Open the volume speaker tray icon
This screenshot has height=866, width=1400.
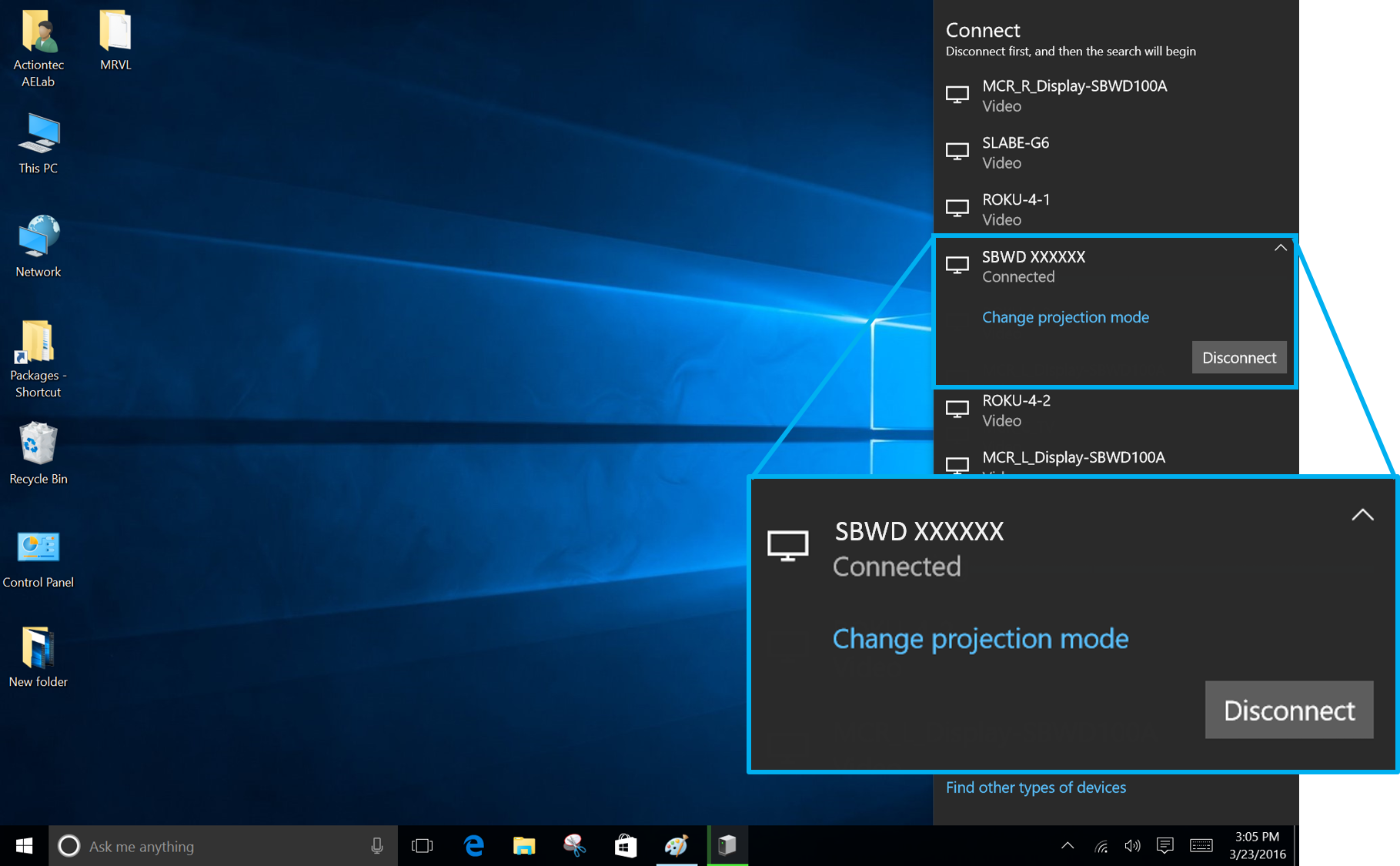1132,846
